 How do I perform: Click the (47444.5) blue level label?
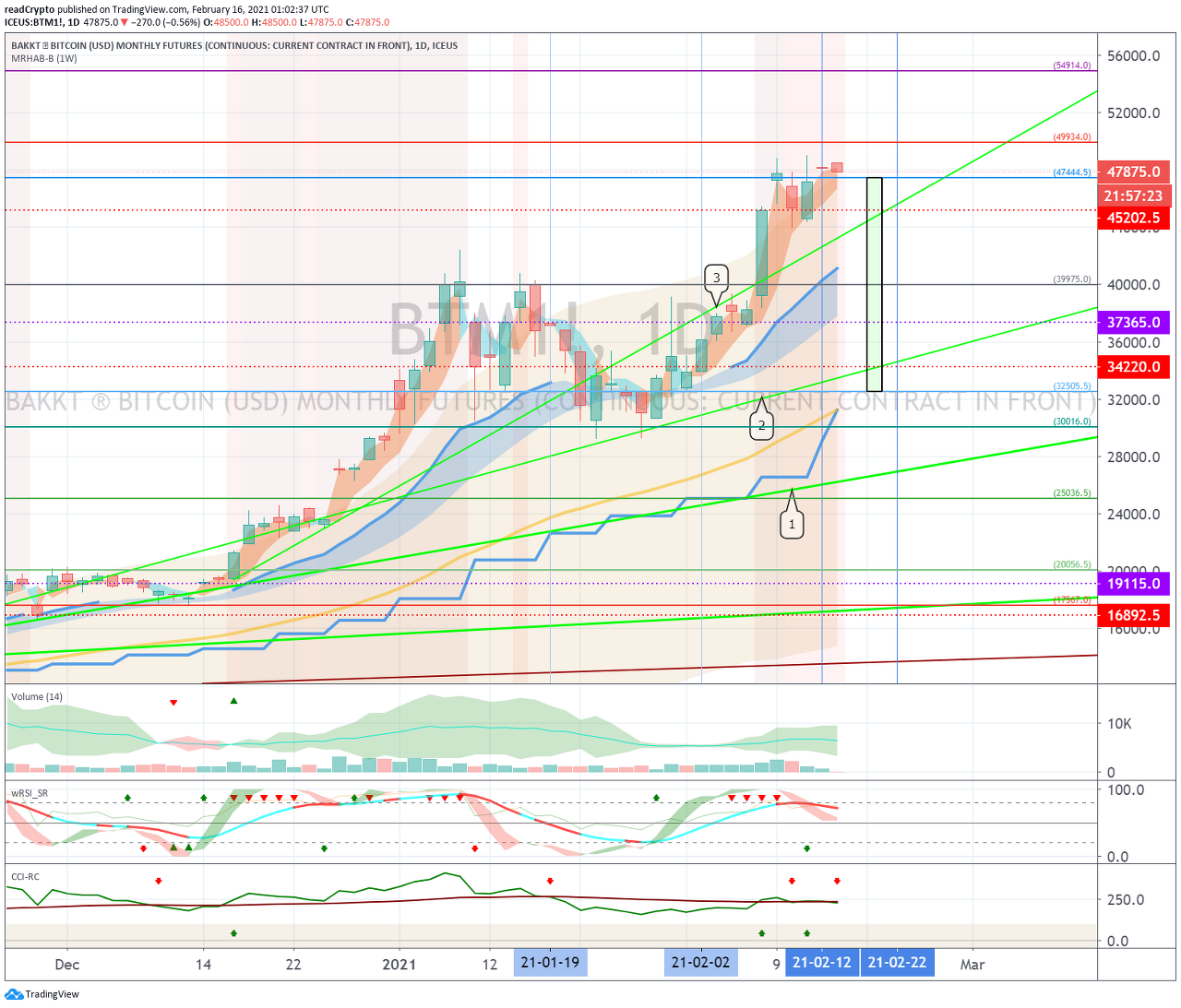tap(1072, 172)
